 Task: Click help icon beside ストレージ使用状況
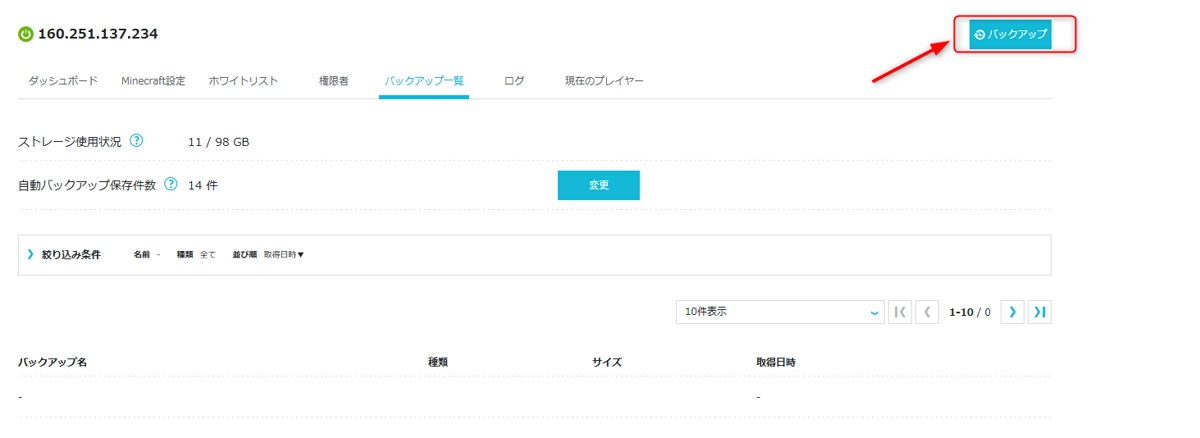137,141
